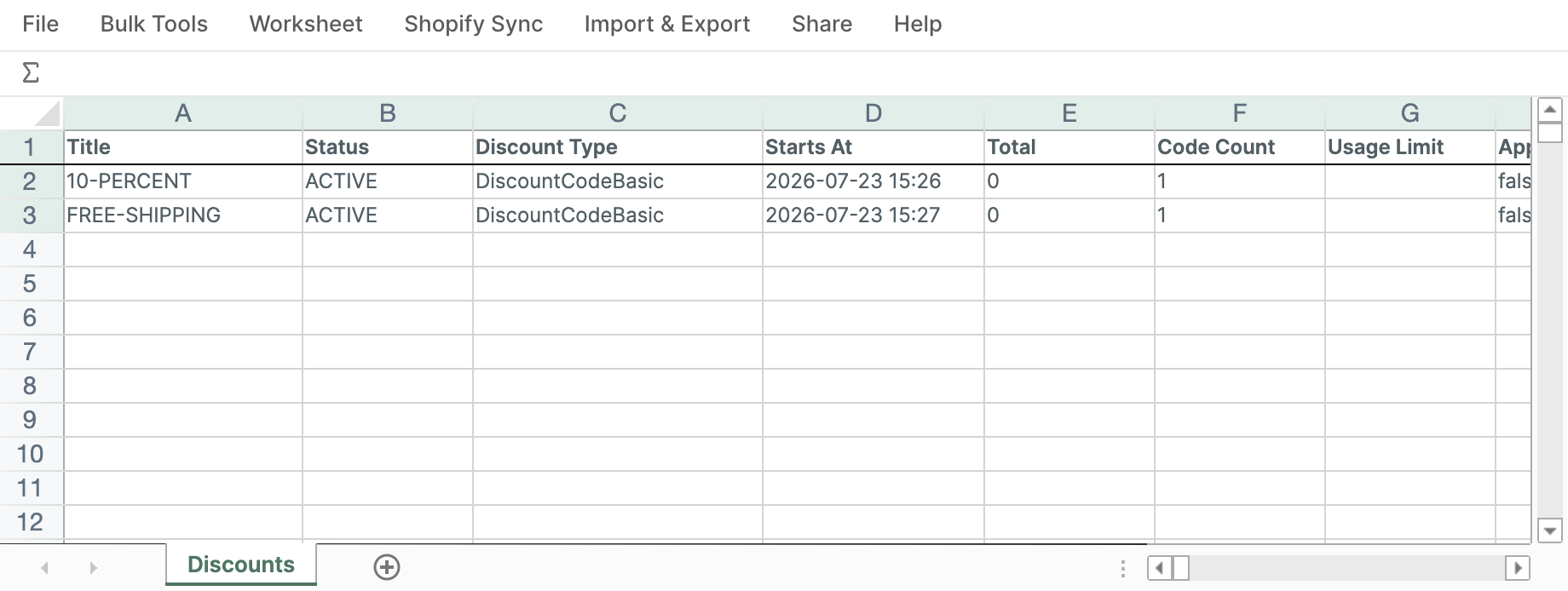Select row 4 header
This screenshot has width=1568, height=591.
click(31, 250)
